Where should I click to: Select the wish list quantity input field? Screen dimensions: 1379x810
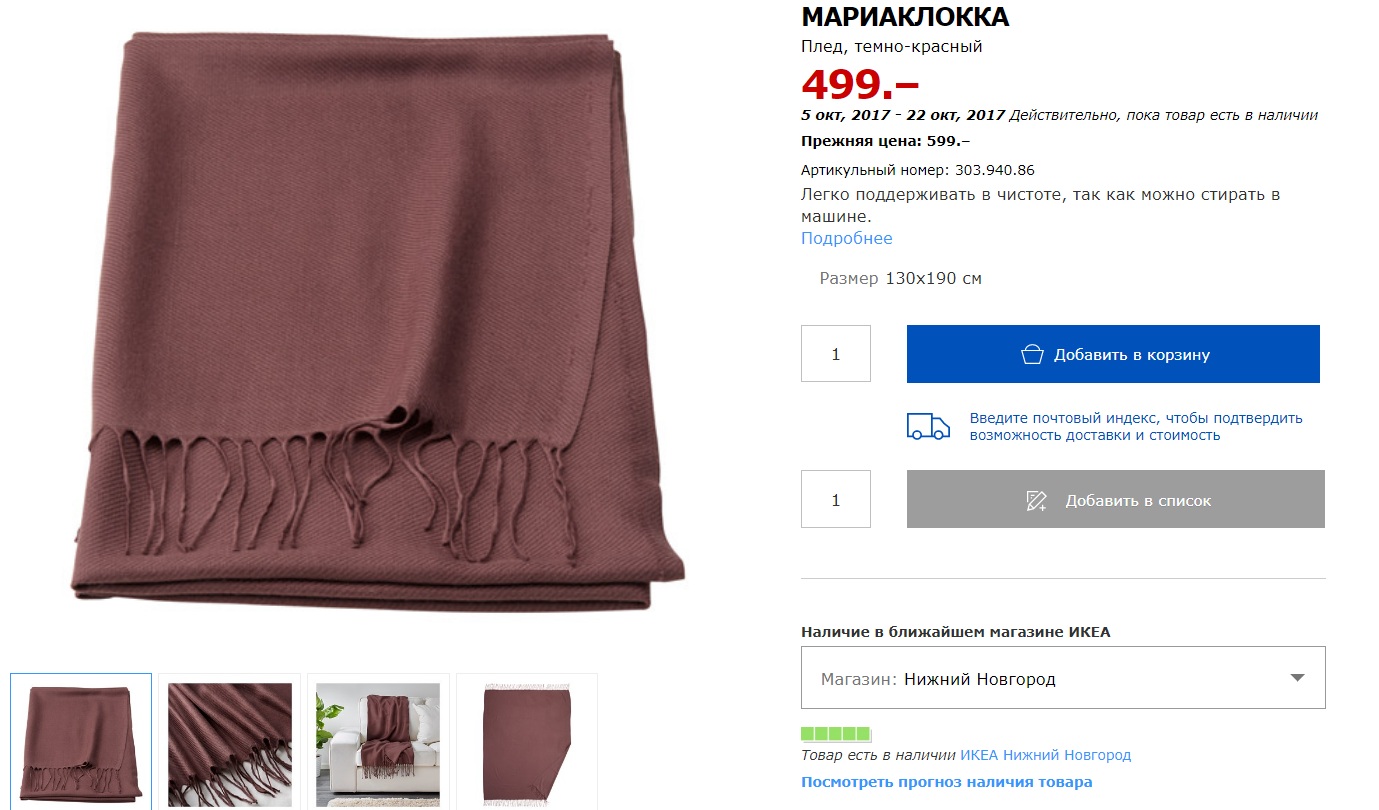point(836,500)
